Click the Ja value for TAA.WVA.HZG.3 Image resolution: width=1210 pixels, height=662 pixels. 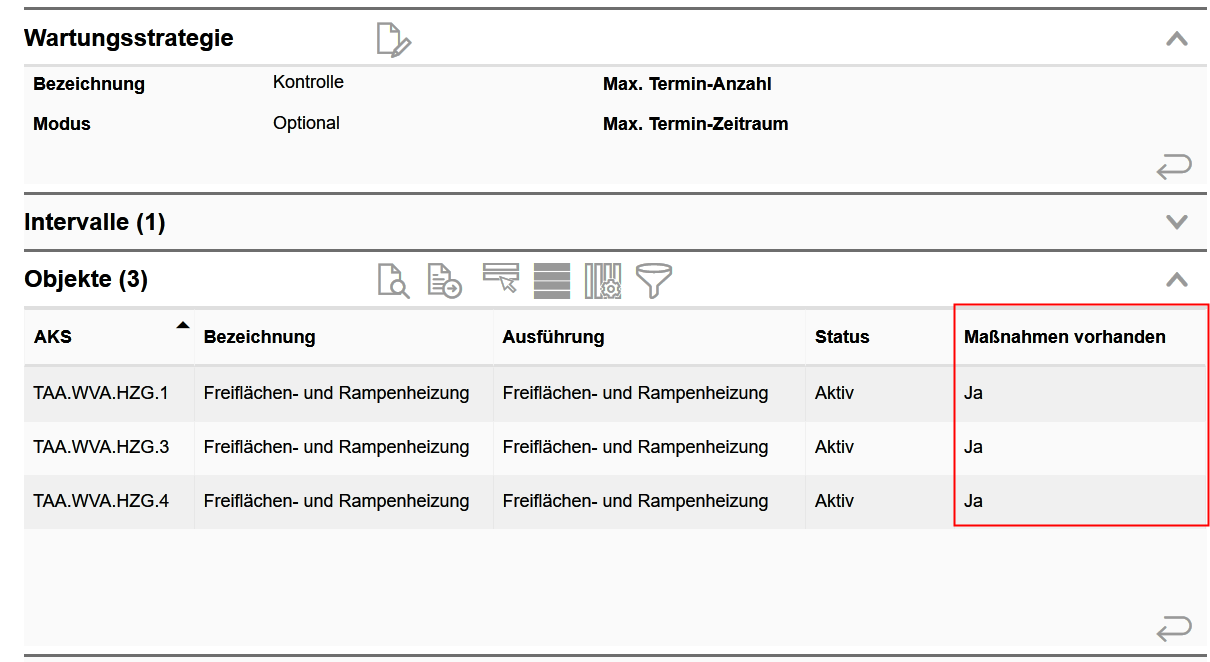(x=973, y=447)
